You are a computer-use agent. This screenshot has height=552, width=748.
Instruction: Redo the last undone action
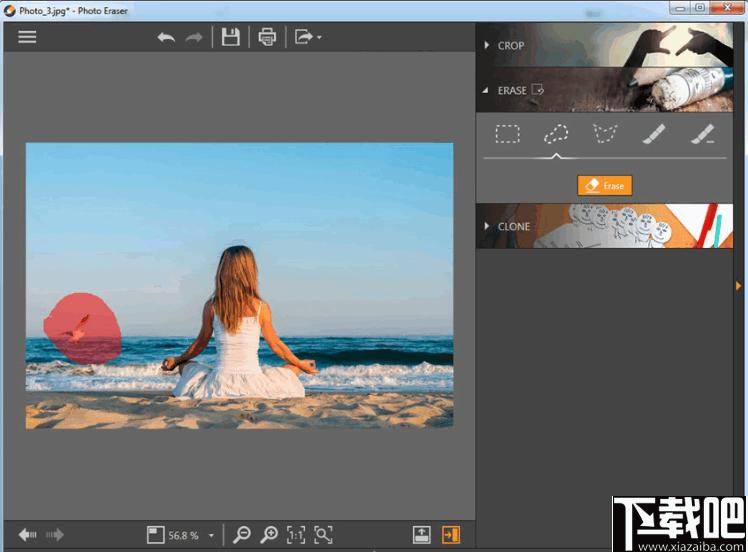(194, 37)
